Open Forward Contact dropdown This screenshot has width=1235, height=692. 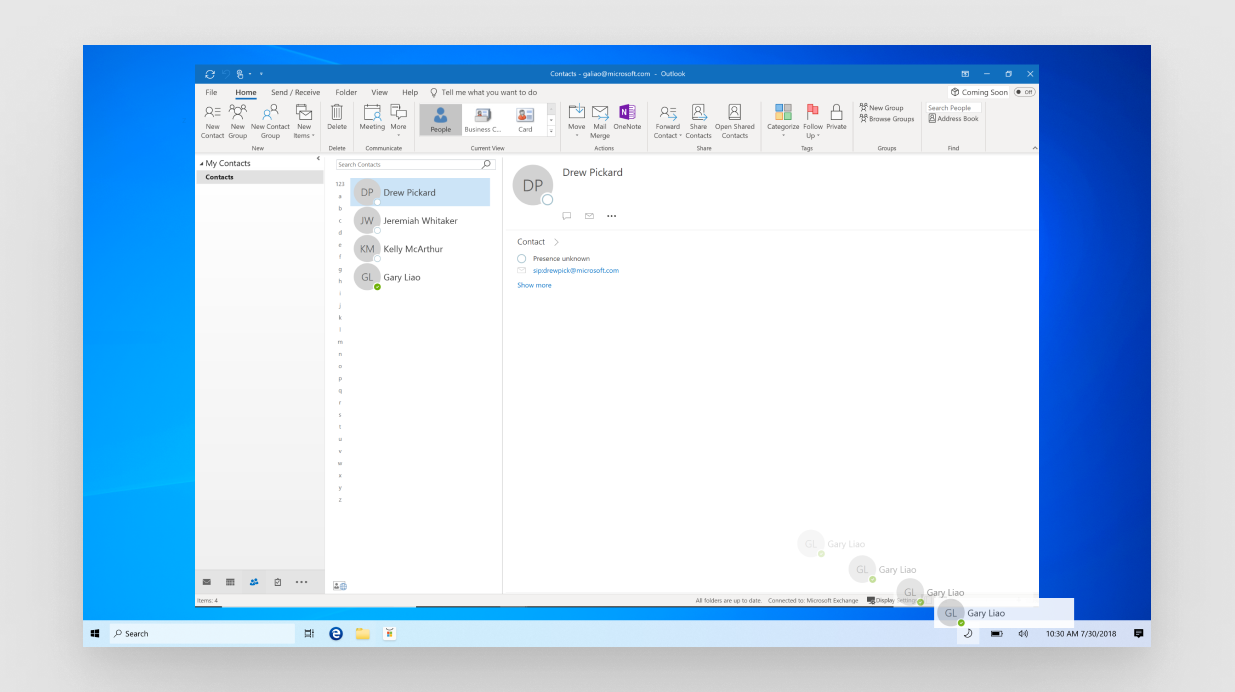[x=667, y=121]
